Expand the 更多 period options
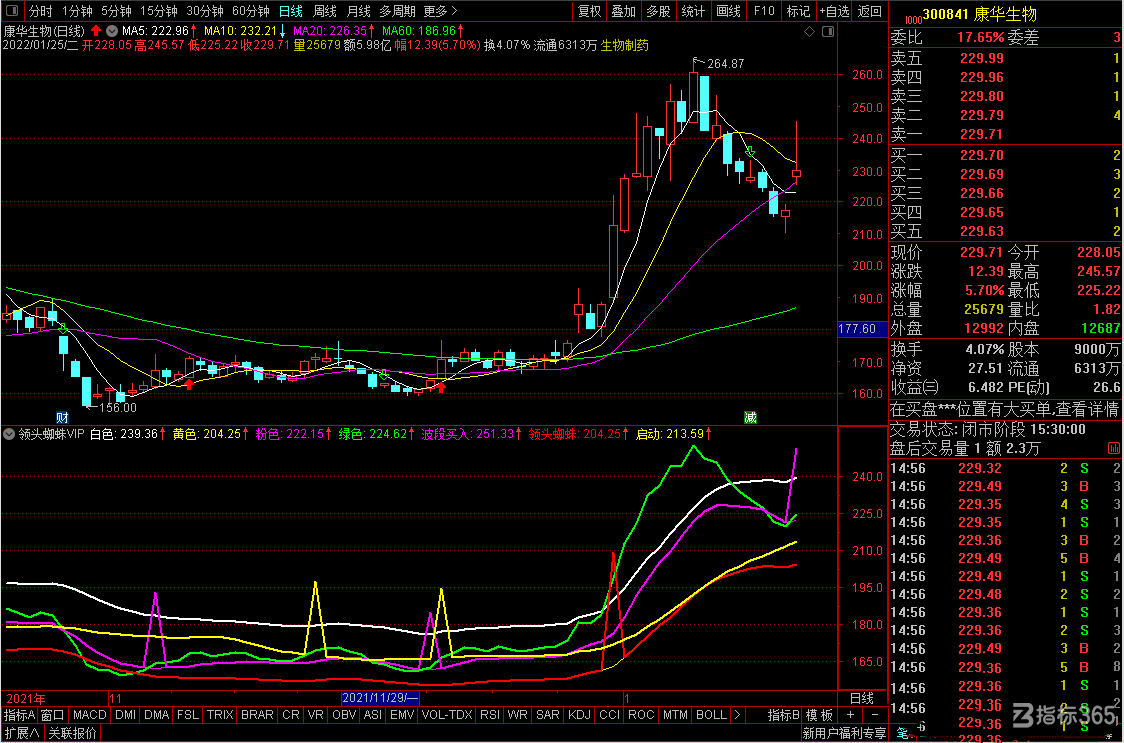Screen dimensions: 1124x743 (440, 11)
